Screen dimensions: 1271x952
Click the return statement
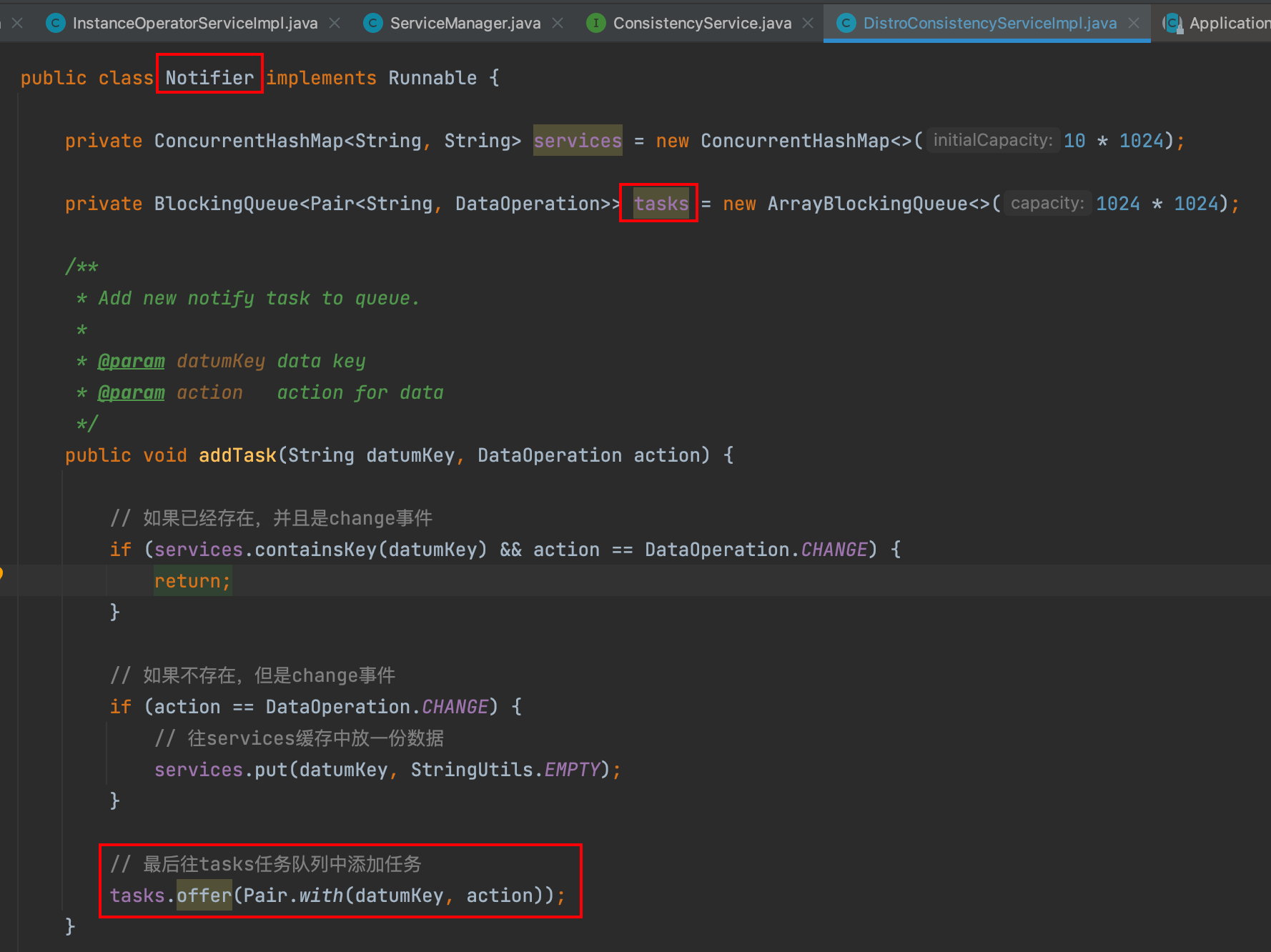(192, 581)
